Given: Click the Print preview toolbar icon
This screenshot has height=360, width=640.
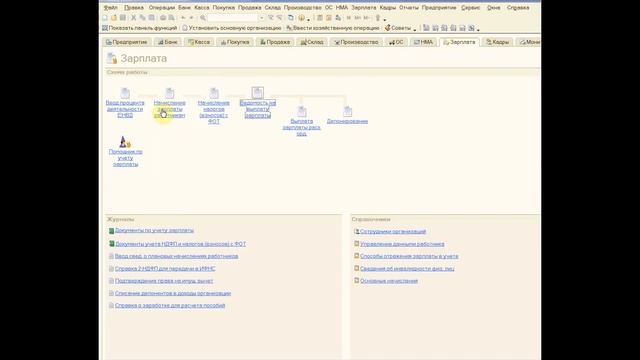Looking at the screenshot, I should click(171, 18).
